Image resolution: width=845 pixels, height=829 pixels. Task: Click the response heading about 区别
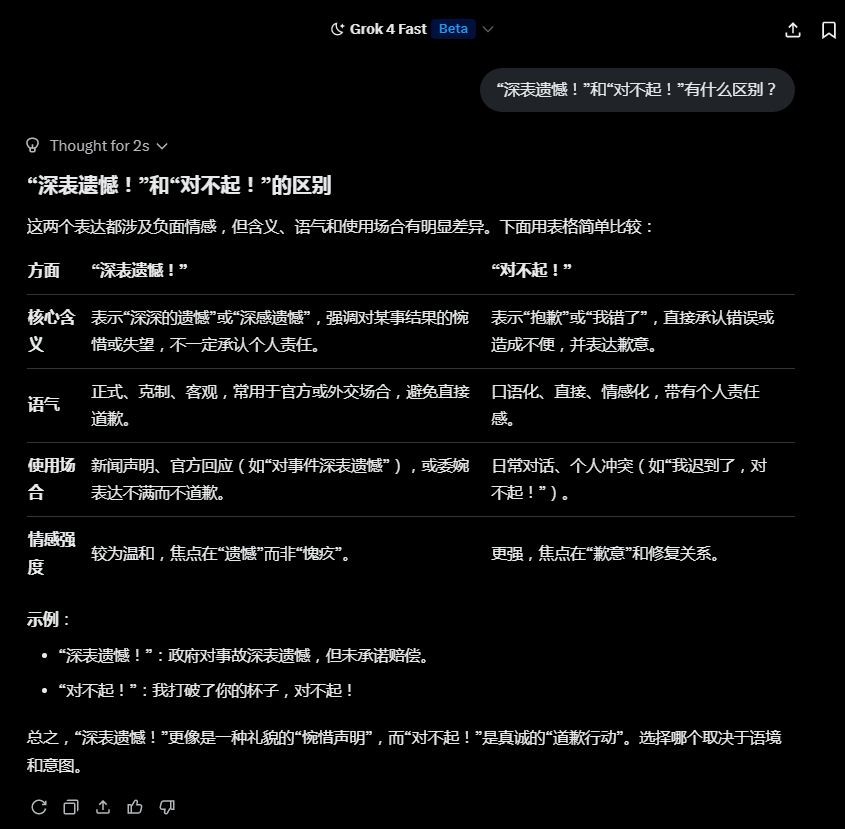click(x=179, y=186)
